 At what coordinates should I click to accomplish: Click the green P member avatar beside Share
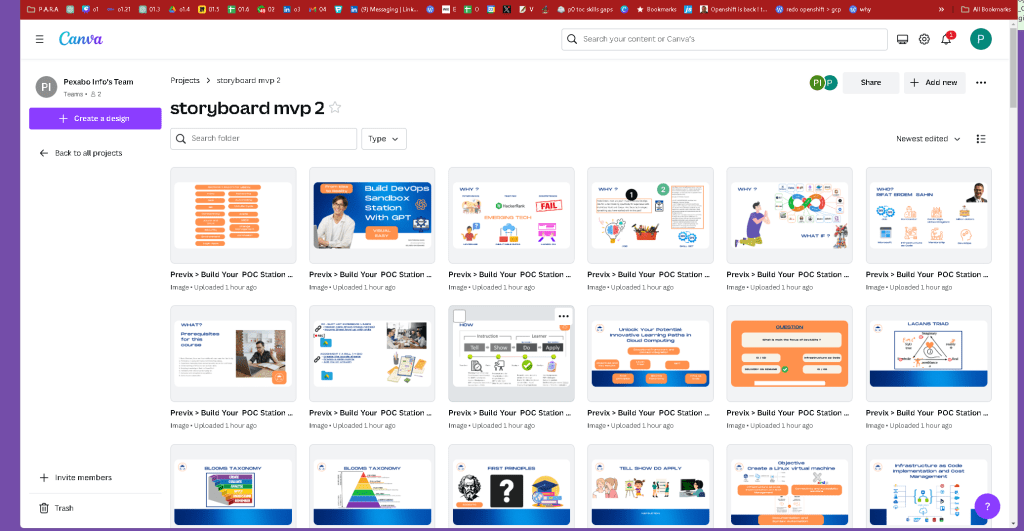(830, 83)
